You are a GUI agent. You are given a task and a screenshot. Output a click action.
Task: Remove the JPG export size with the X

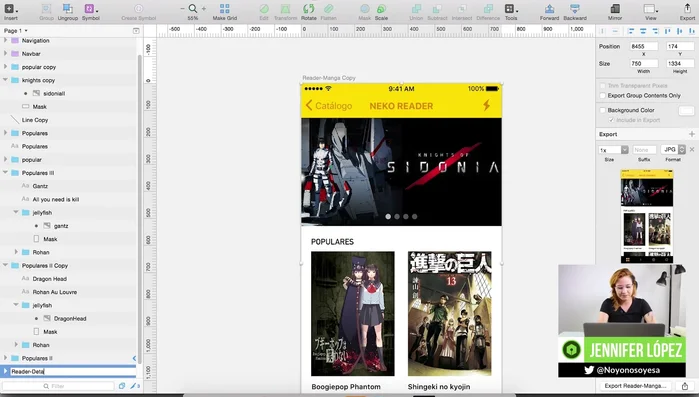[x=692, y=150]
